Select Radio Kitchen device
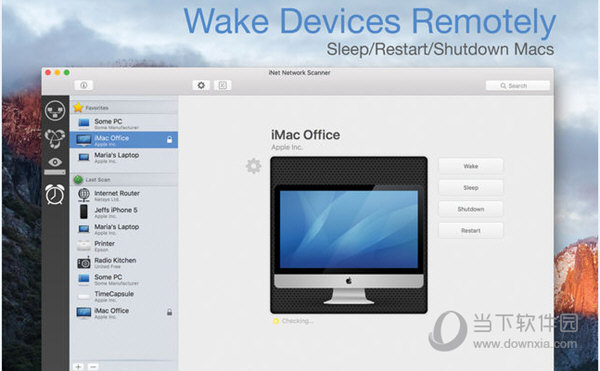This screenshot has height=371, width=600. (124, 262)
